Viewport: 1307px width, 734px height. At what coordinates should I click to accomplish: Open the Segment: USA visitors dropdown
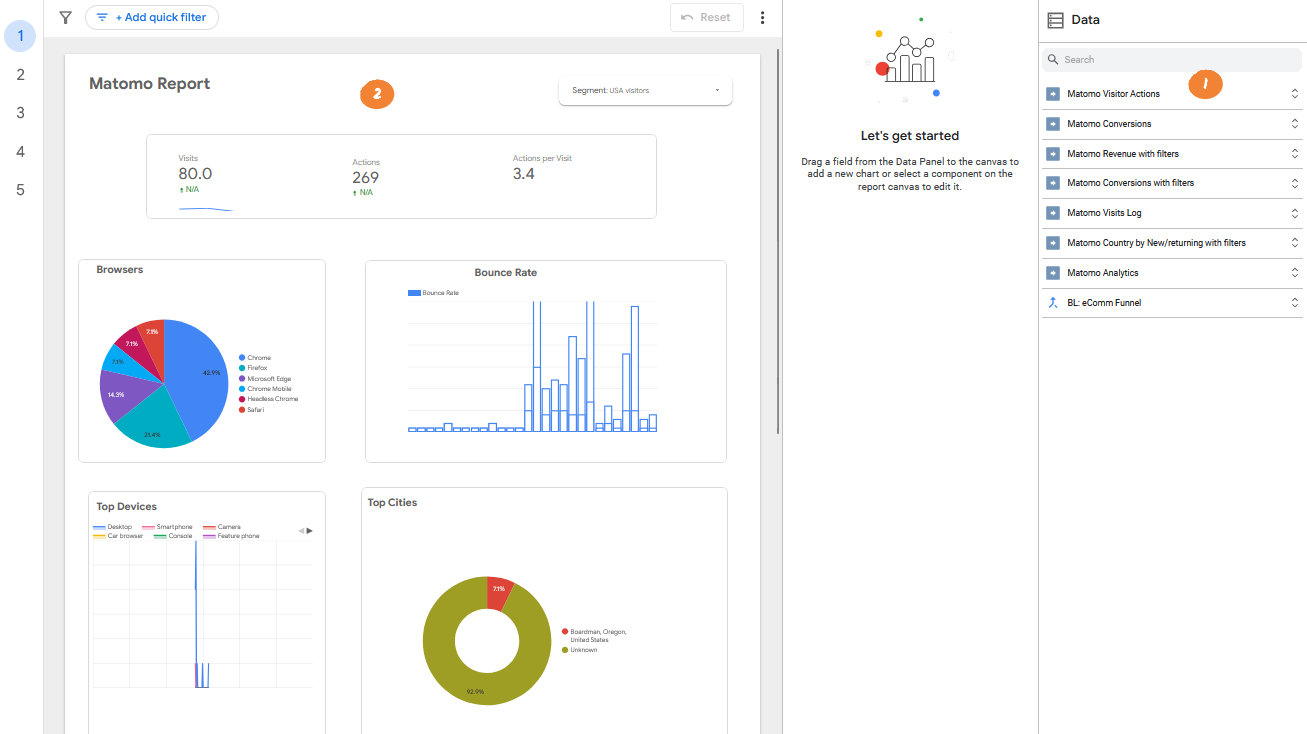(645, 91)
